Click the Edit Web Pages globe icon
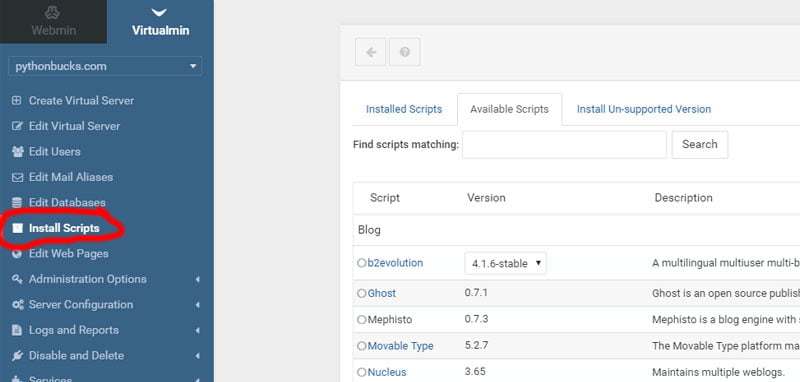This screenshot has width=800, height=382. click(x=17, y=253)
